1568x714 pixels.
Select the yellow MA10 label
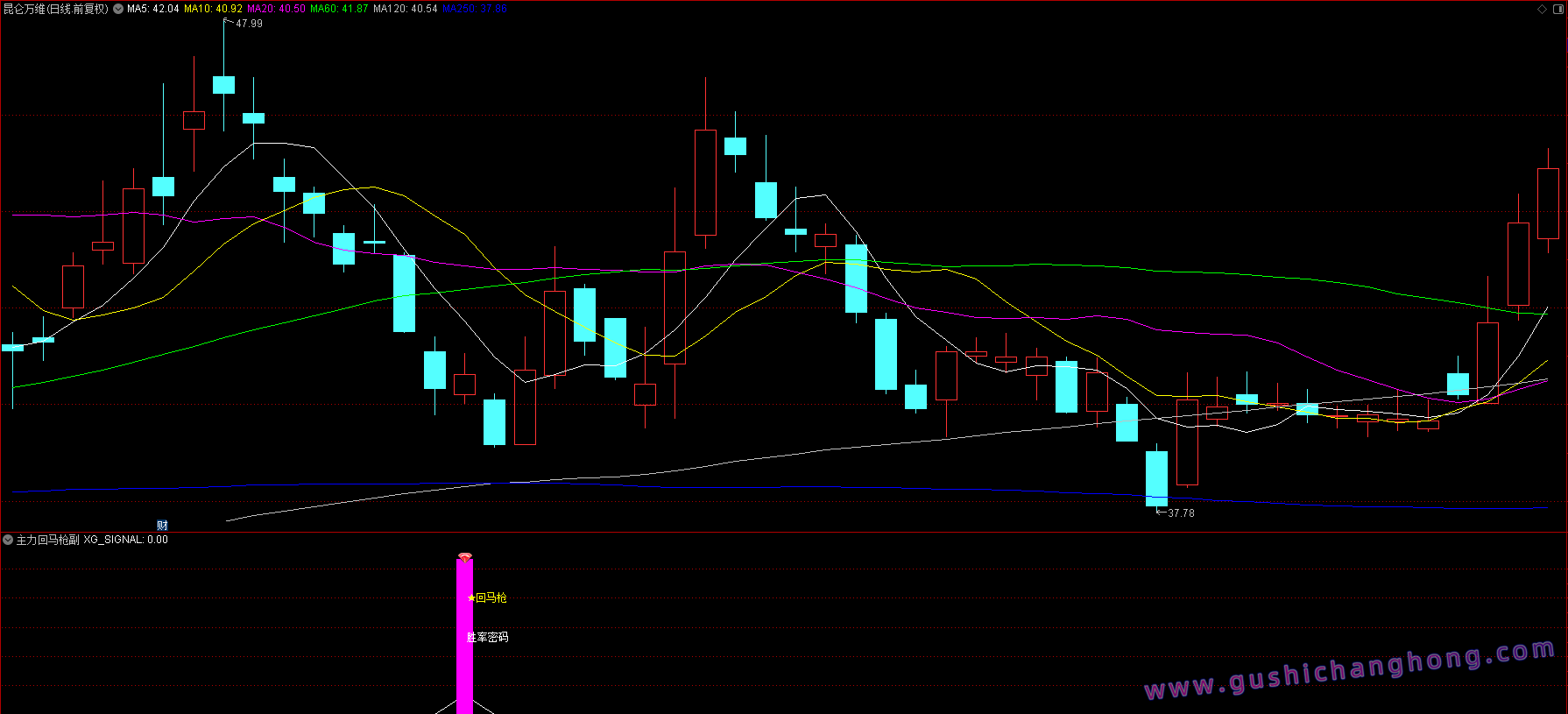pyautogui.click(x=213, y=9)
